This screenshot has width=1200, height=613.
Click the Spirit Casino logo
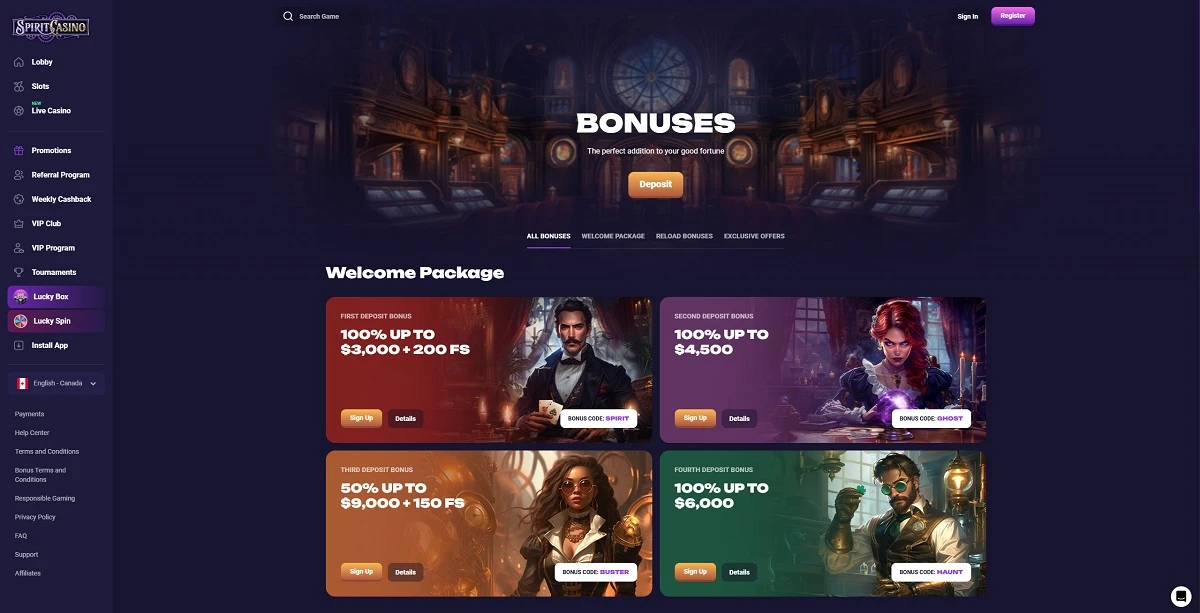51,26
